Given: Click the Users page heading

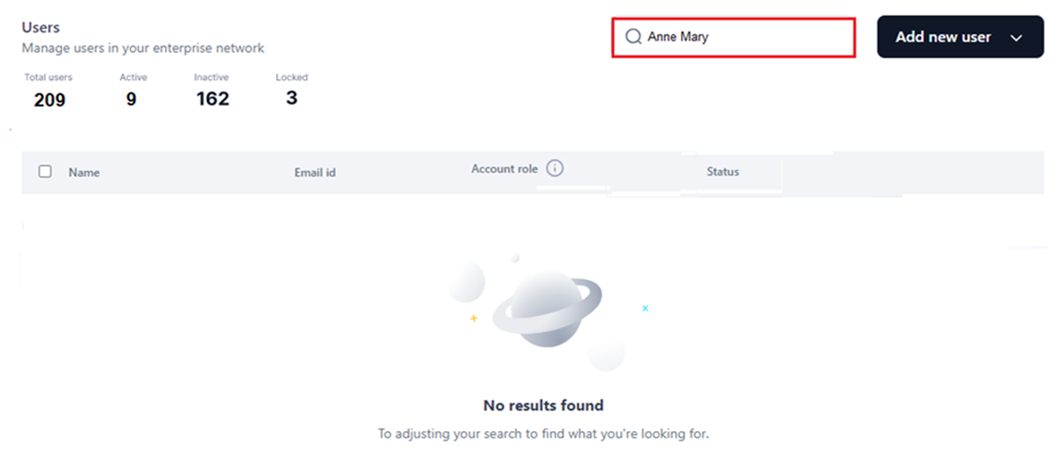Looking at the screenshot, I should point(41,28).
